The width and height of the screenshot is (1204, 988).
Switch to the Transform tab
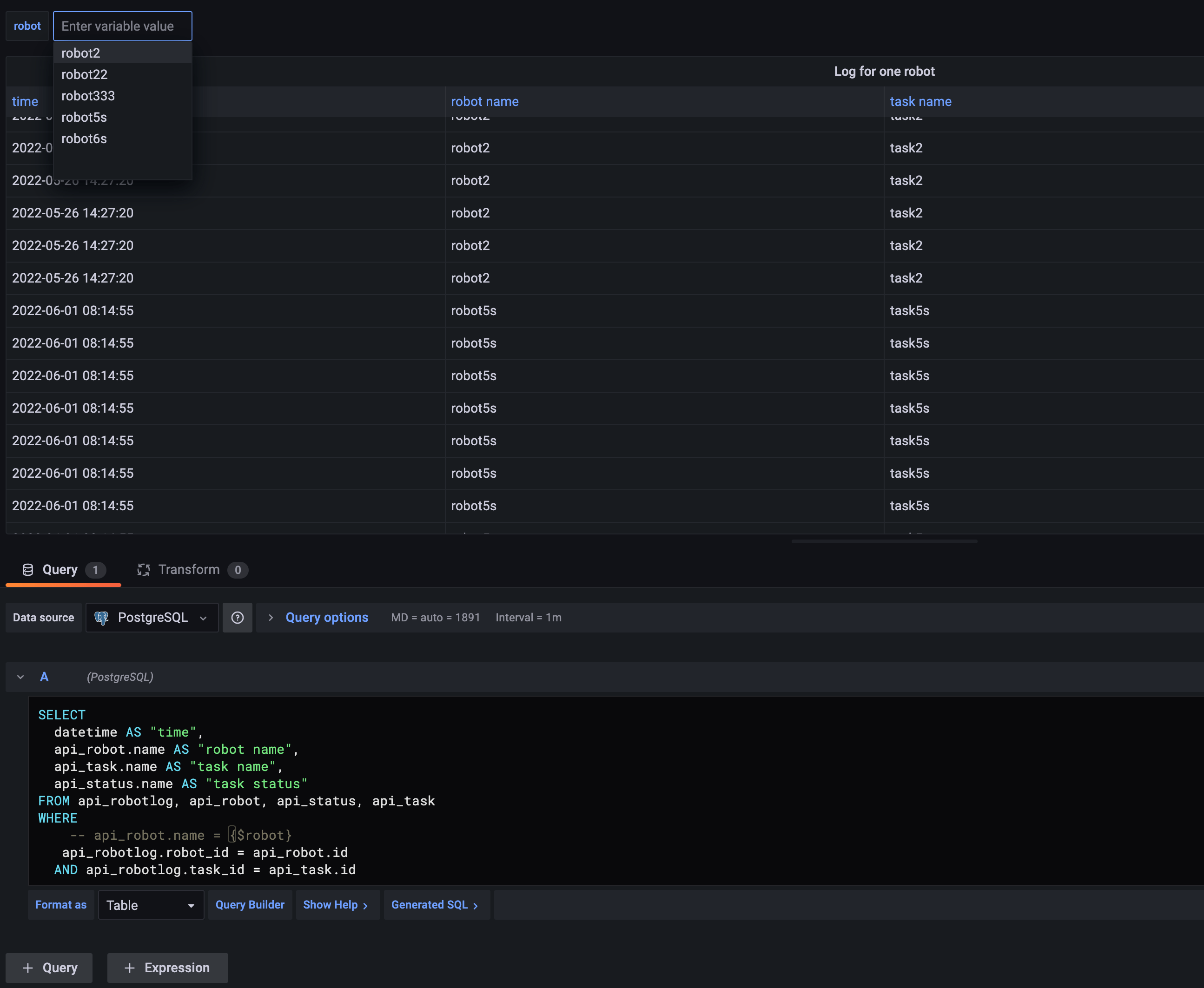188,570
